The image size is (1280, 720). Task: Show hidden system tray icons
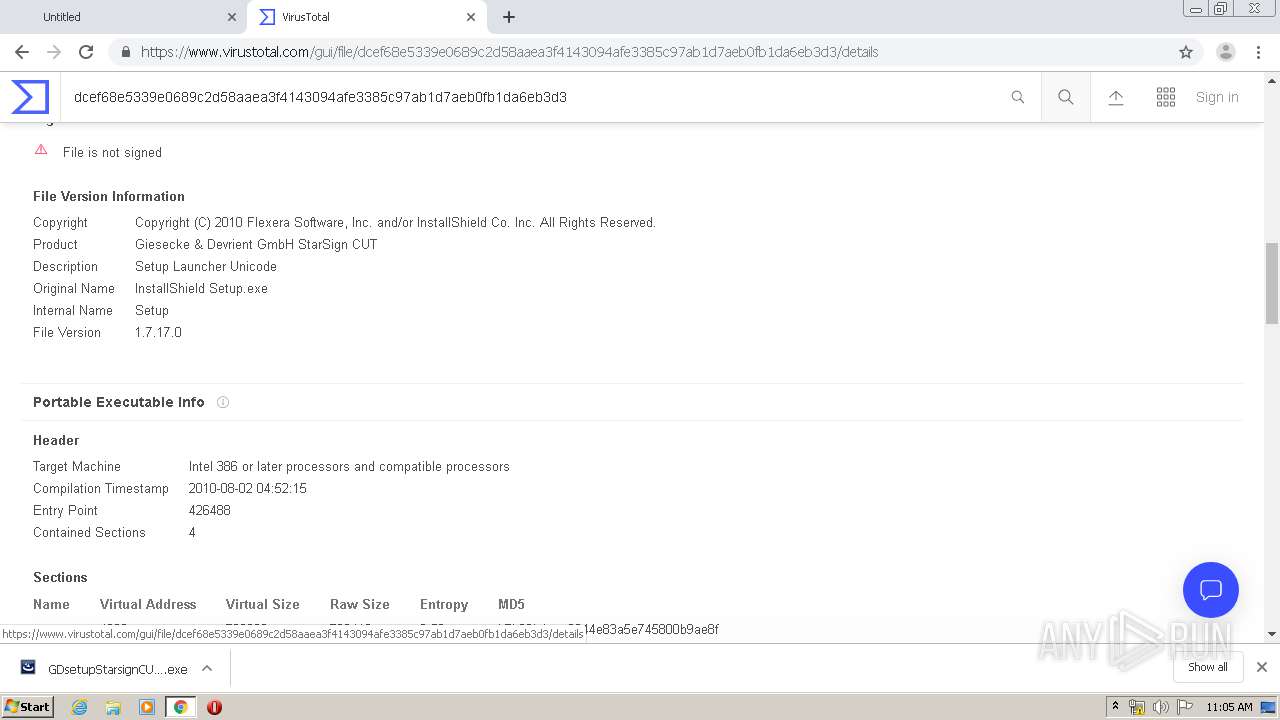1116,707
